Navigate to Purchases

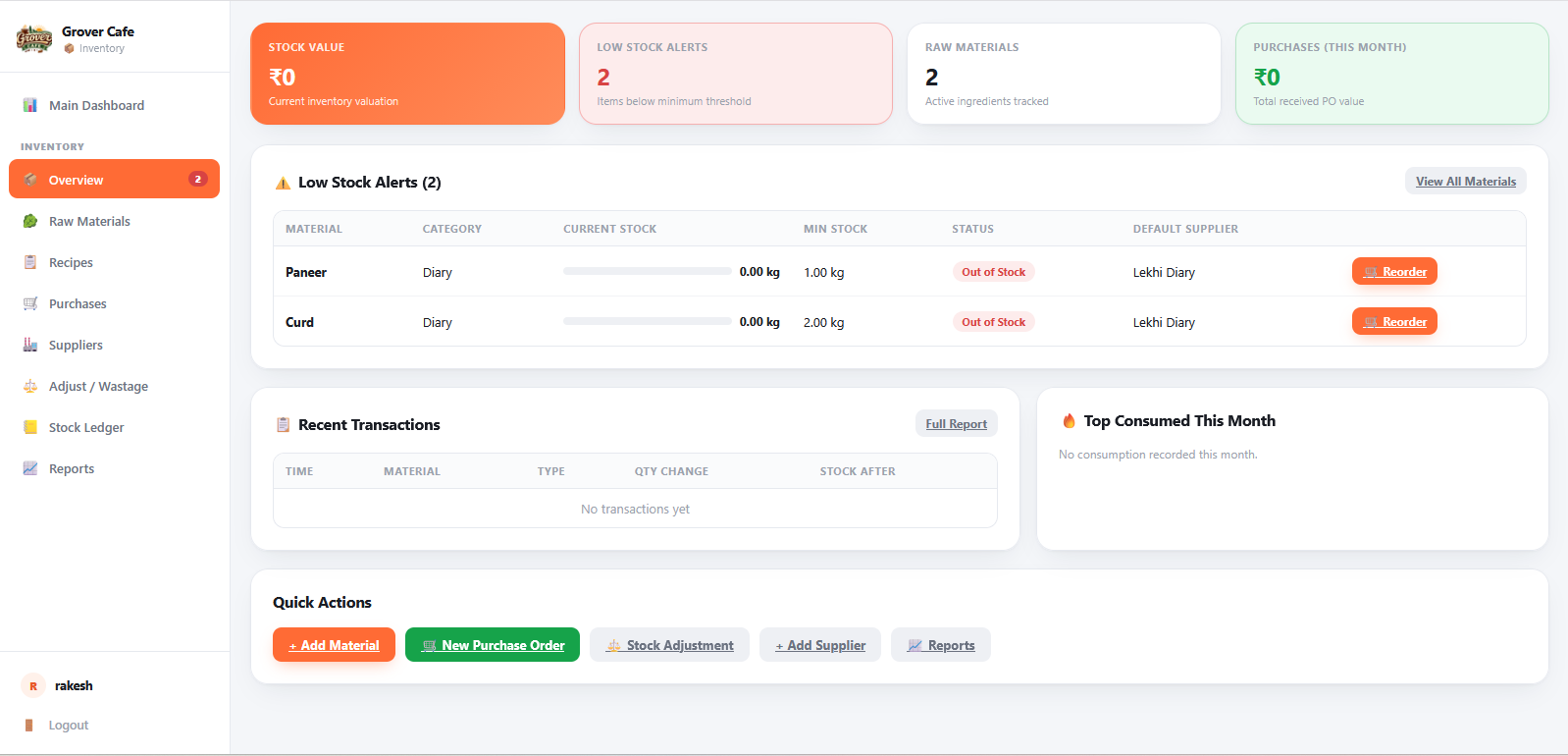tap(114, 303)
